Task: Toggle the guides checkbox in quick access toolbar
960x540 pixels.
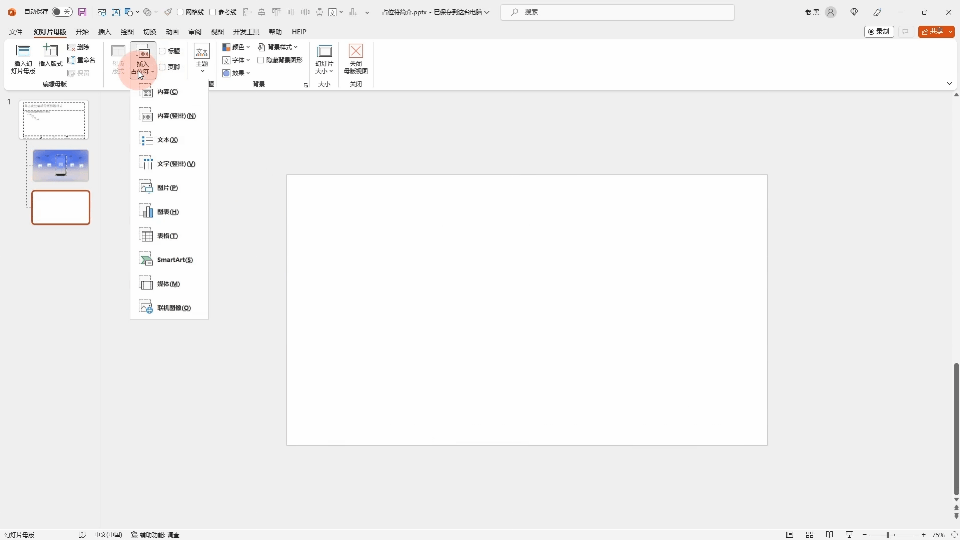Action: (212, 12)
